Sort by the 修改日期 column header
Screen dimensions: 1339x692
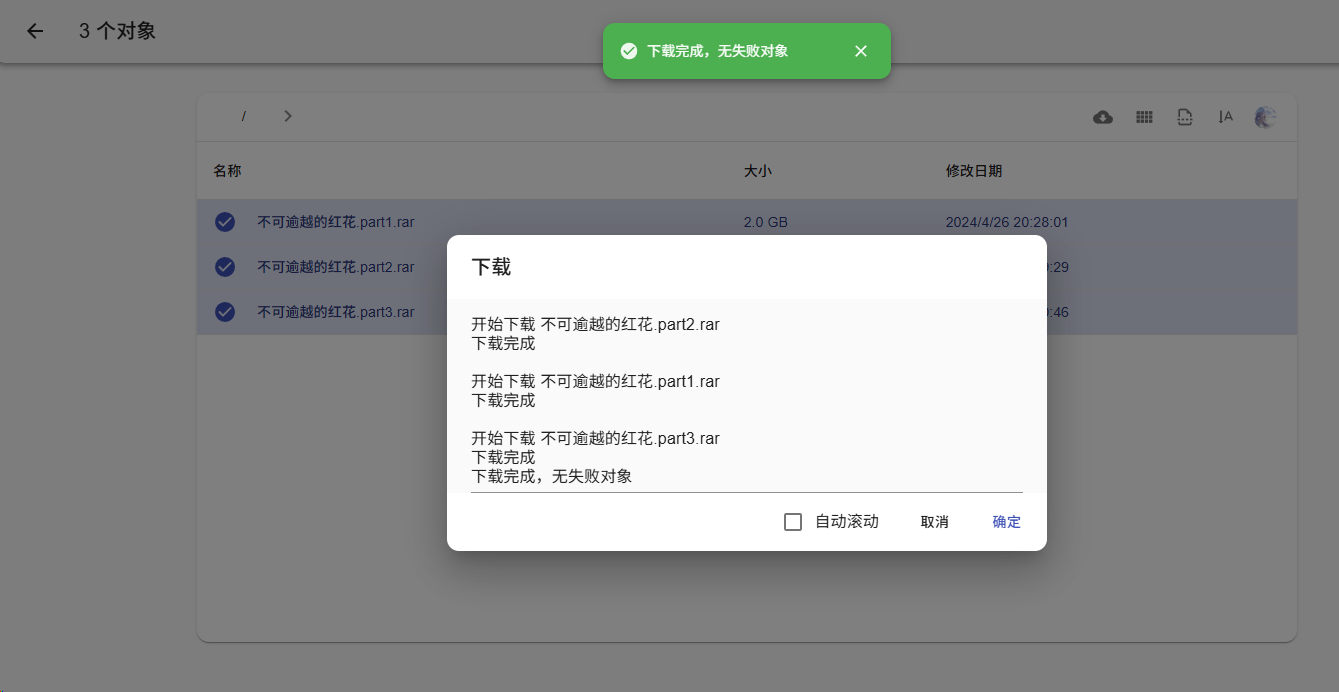972,170
